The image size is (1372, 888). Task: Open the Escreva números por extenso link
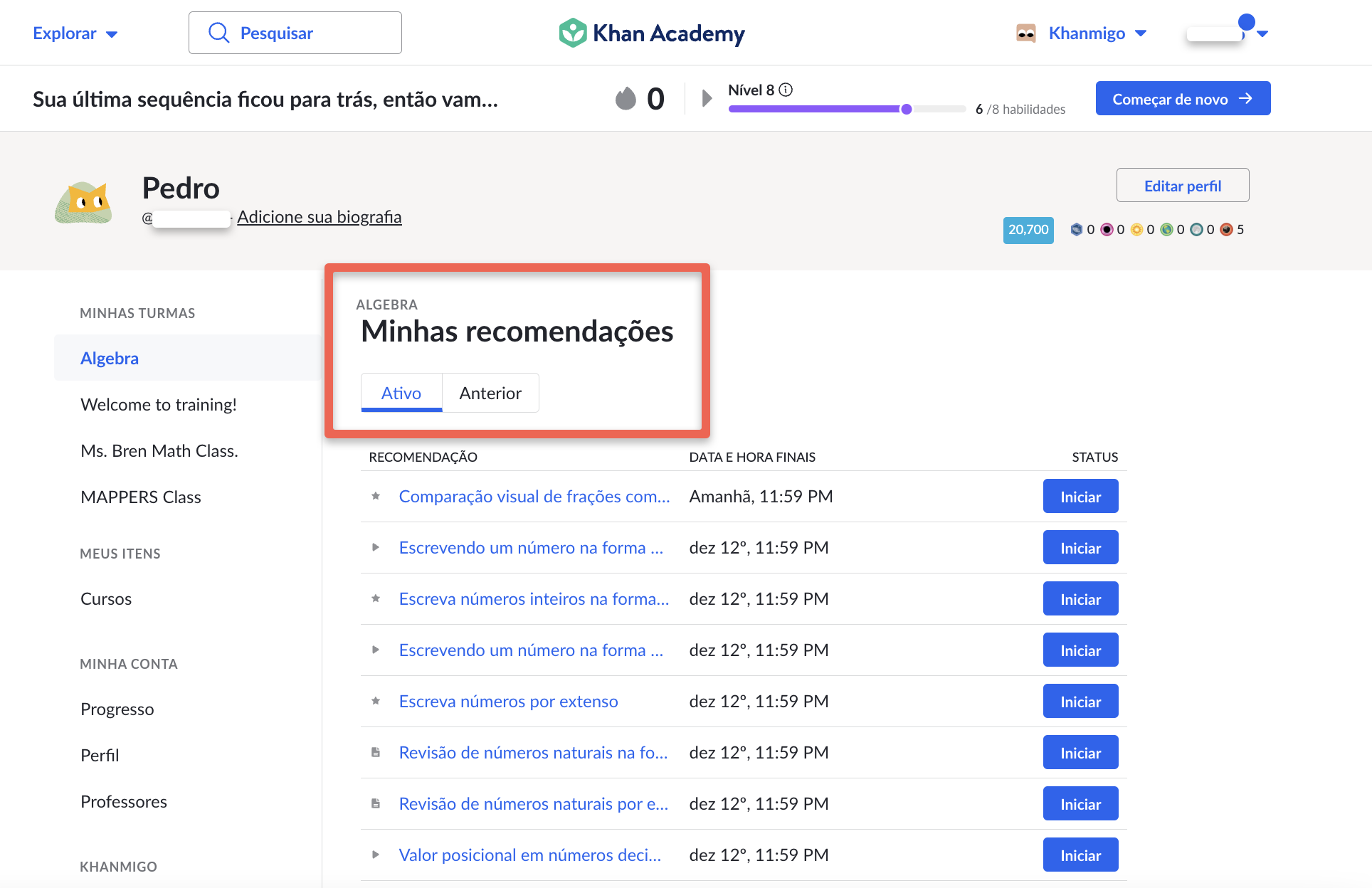click(508, 701)
